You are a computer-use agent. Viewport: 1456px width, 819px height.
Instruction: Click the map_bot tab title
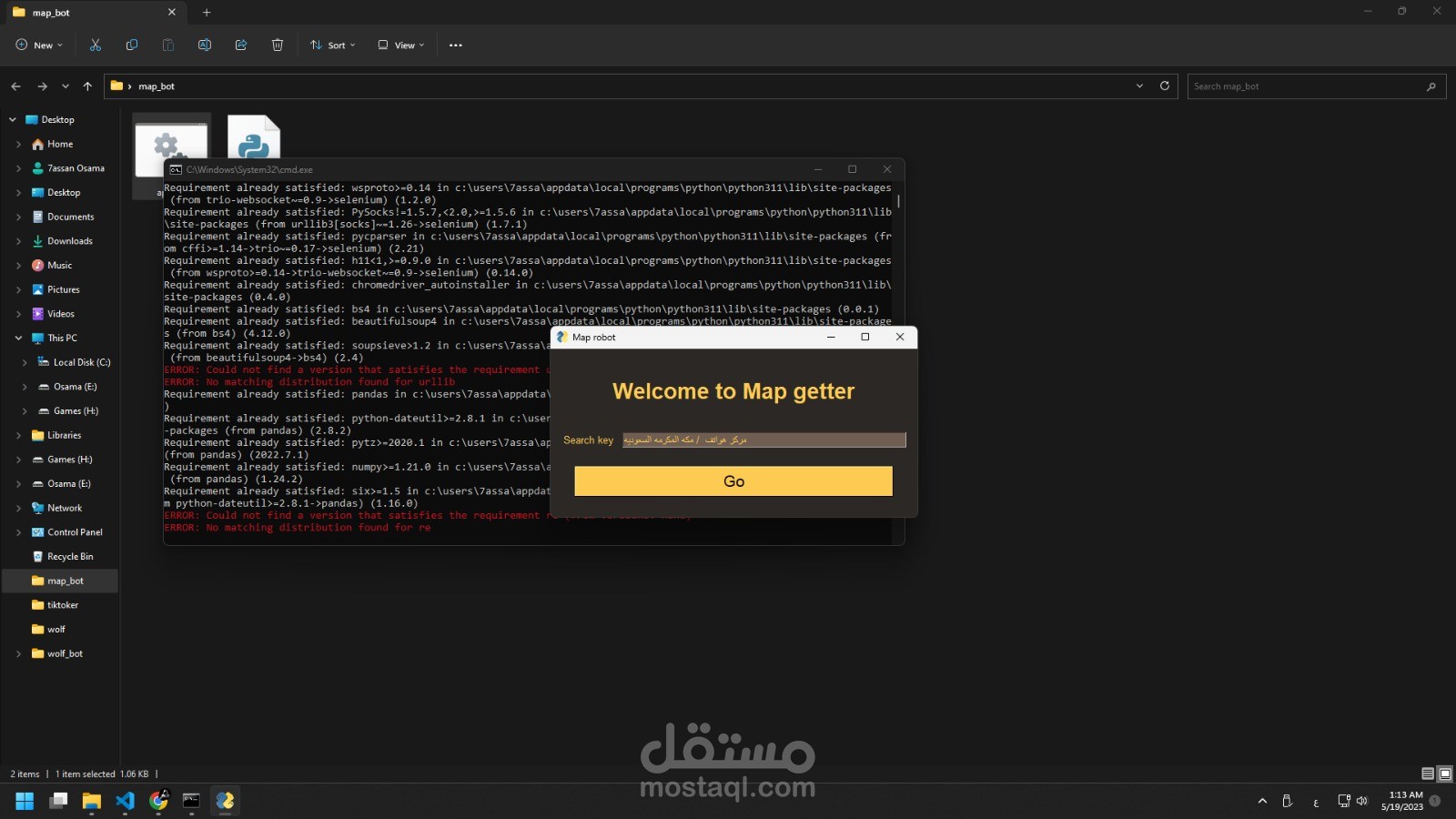(51, 13)
